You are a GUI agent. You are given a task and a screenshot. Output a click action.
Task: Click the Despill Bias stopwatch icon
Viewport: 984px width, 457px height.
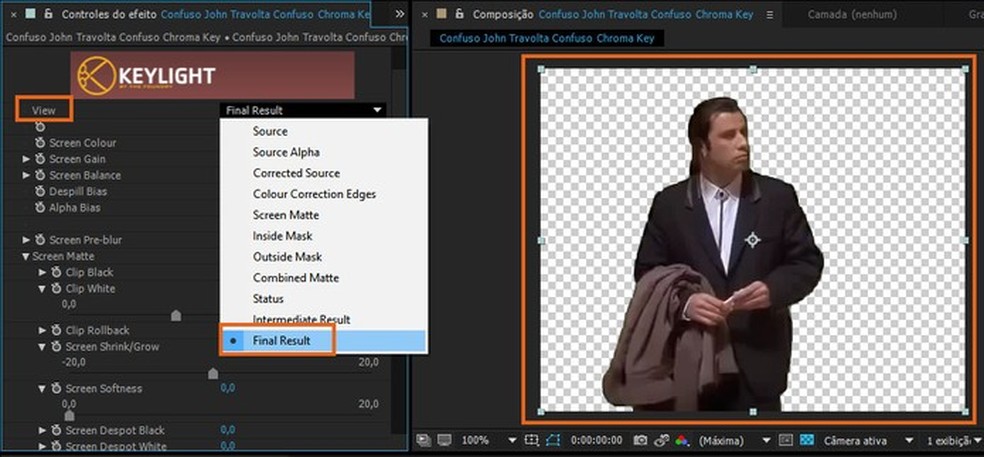pyautogui.click(x=40, y=191)
